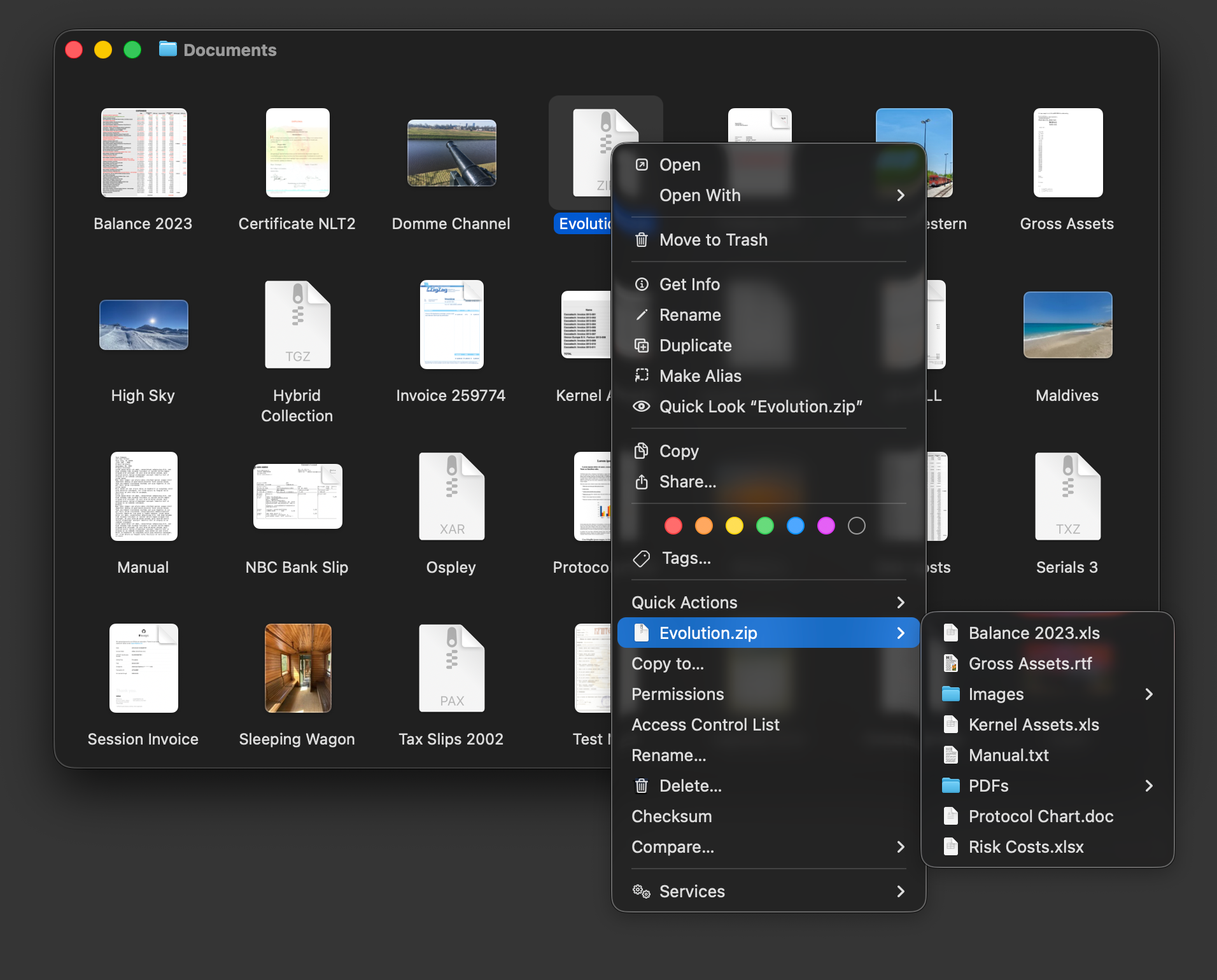Image resolution: width=1217 pixels, height=980 pixels.
Task: Apply the purple color tag
Action: pyautogui.click(x=826, y=526)
